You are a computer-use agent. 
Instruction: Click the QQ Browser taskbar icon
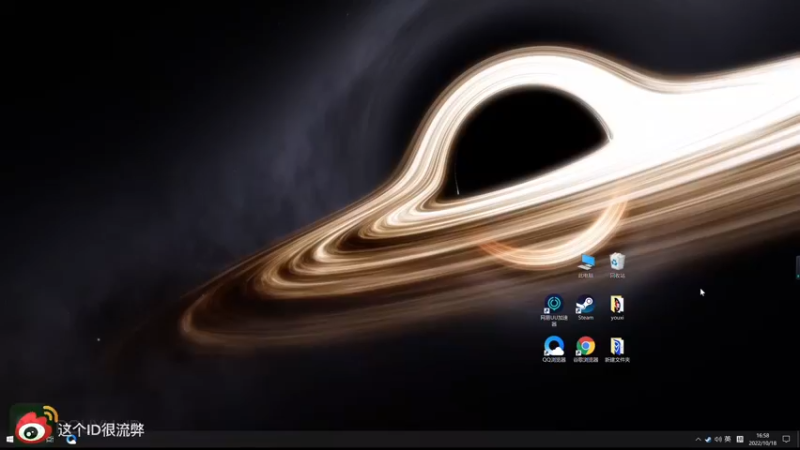click(71, 440)
